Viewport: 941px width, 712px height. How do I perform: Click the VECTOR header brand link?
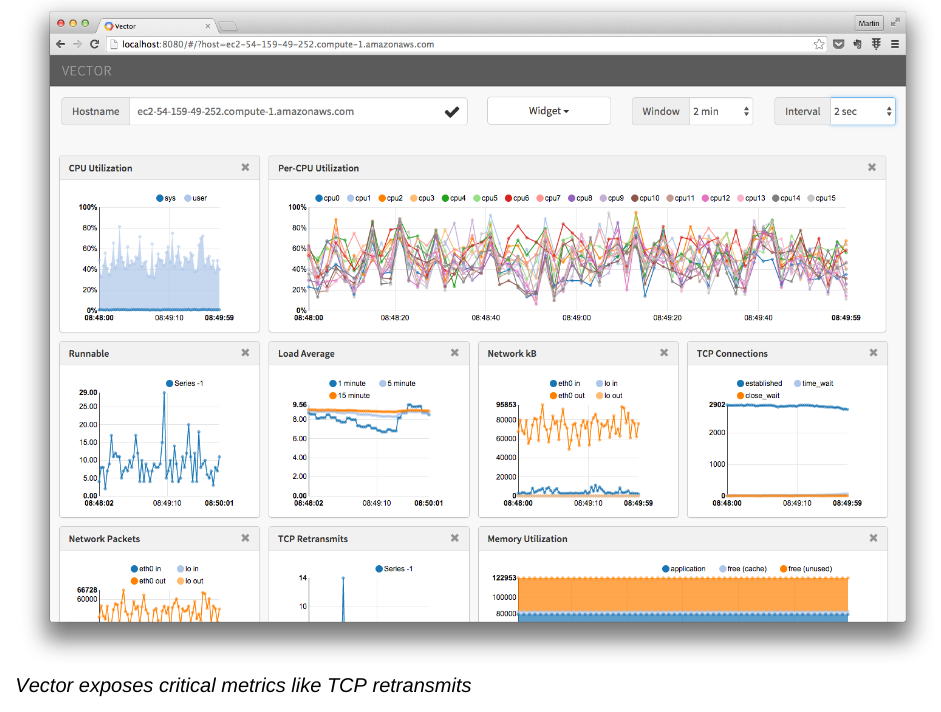pyautogui.click(x=87, y=71)
